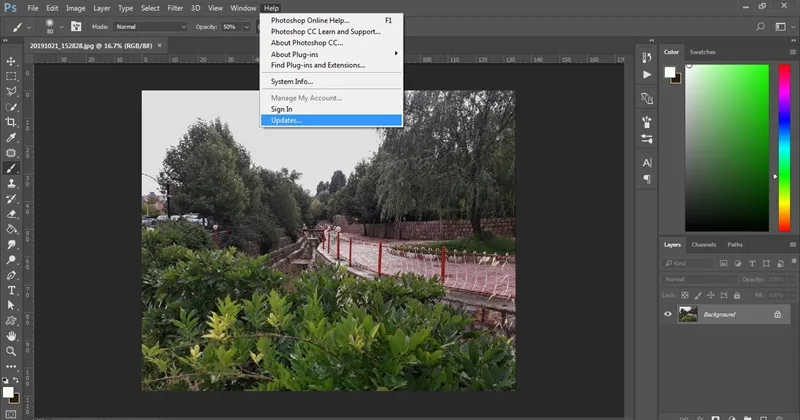Click the rainbow hue slider strip
The image size is (800, 420).
[784, 148]
